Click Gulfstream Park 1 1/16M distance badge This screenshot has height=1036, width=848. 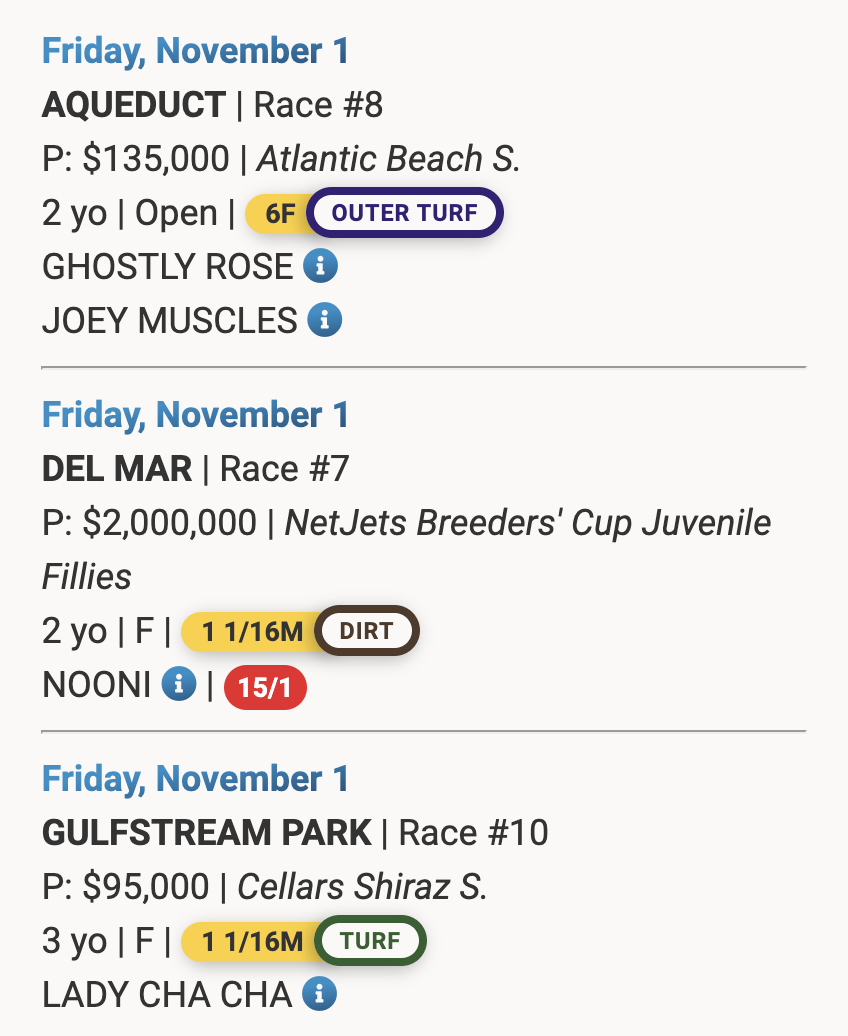(251, 941)
